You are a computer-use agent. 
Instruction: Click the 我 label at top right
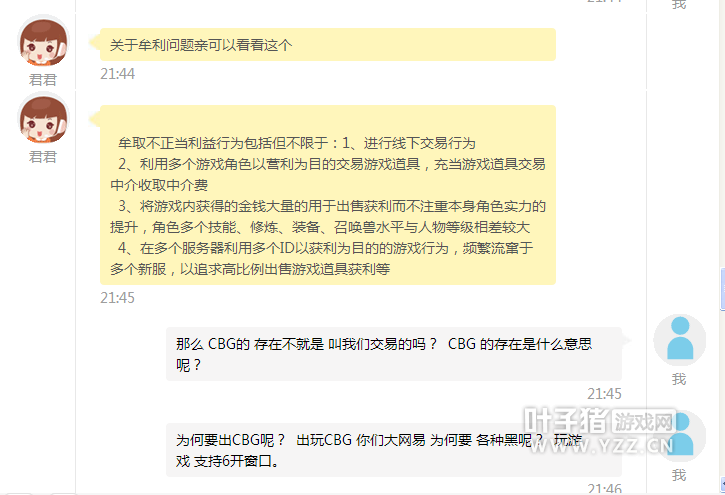click(x=679, y=5)
